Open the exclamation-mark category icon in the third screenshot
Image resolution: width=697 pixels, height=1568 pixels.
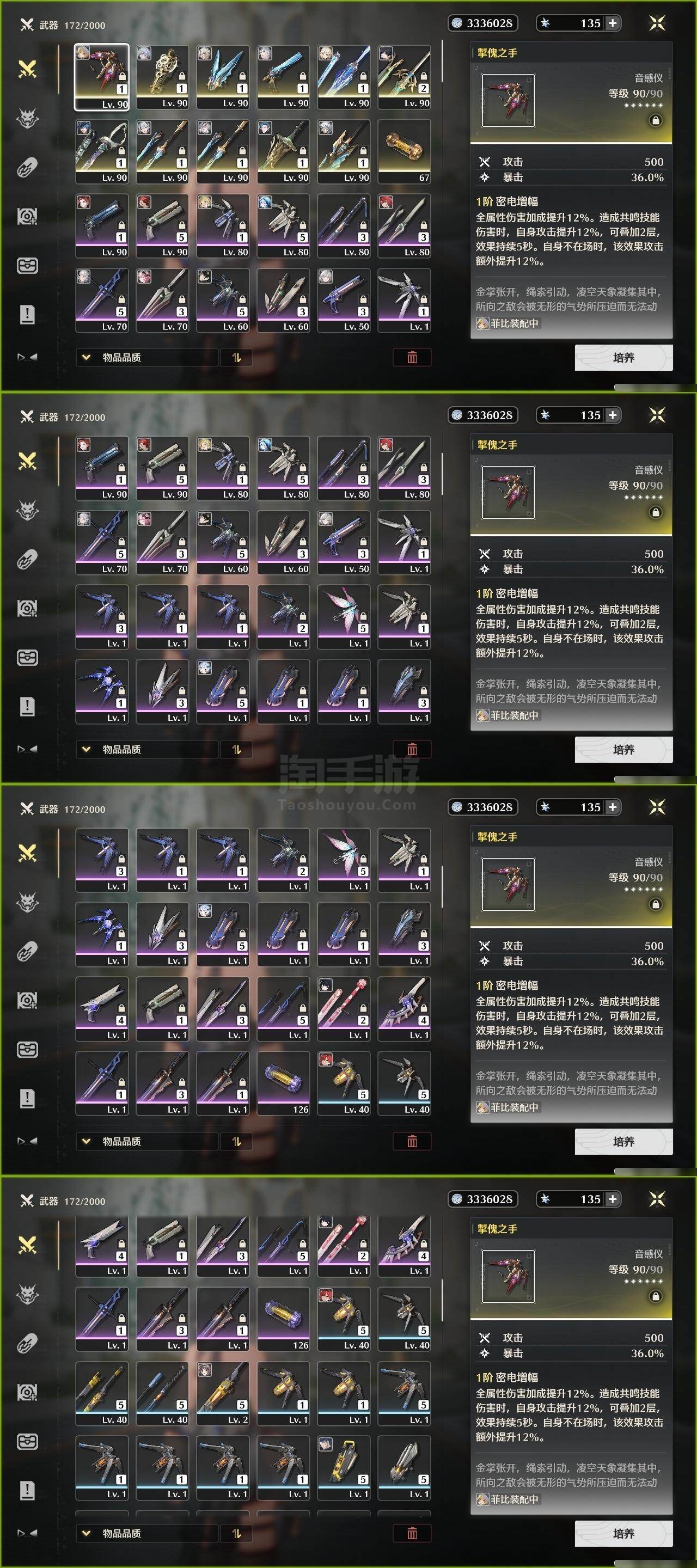(27, 1099)
